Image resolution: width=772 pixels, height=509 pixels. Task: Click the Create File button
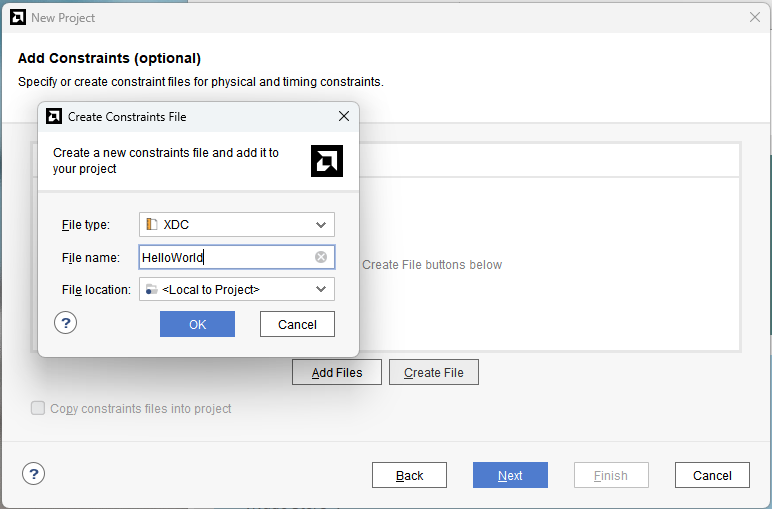tap(434, 373)
